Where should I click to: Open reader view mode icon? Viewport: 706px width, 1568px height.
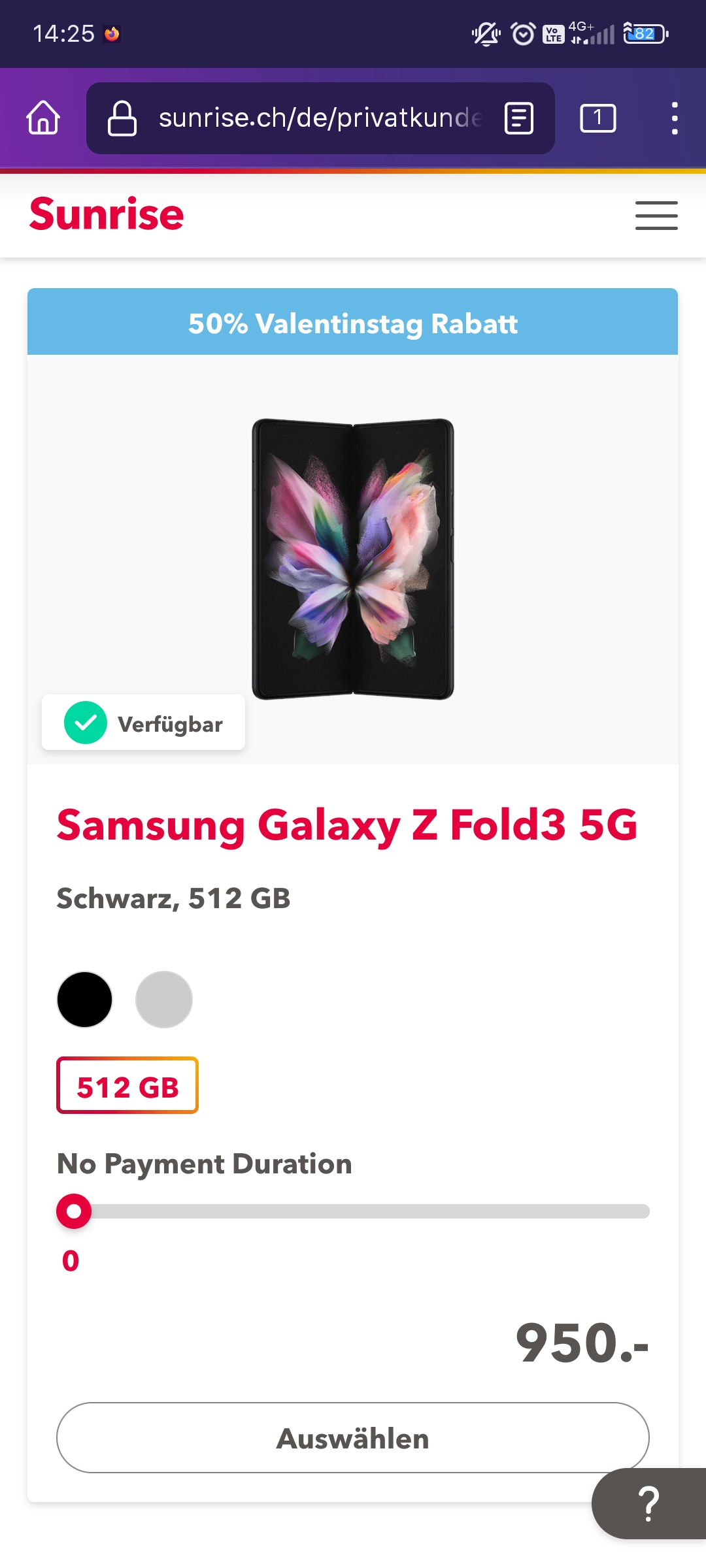coord(519,118)
